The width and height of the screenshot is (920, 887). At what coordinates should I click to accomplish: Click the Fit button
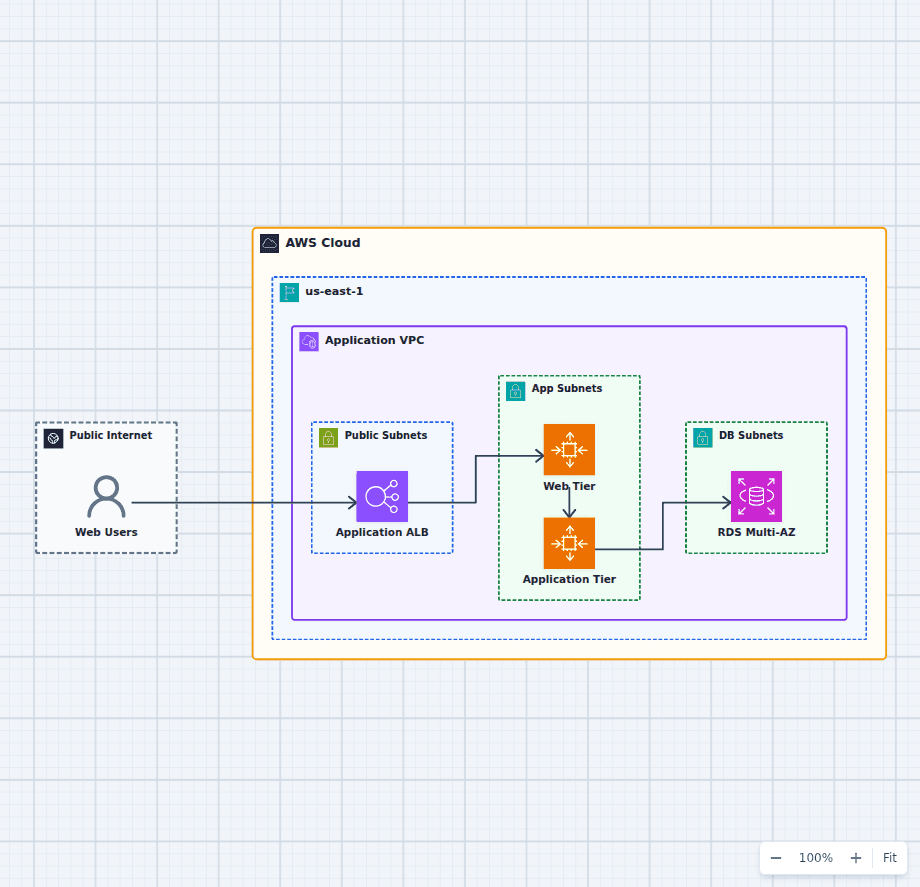pyautogui.click(x=890, y=858)
